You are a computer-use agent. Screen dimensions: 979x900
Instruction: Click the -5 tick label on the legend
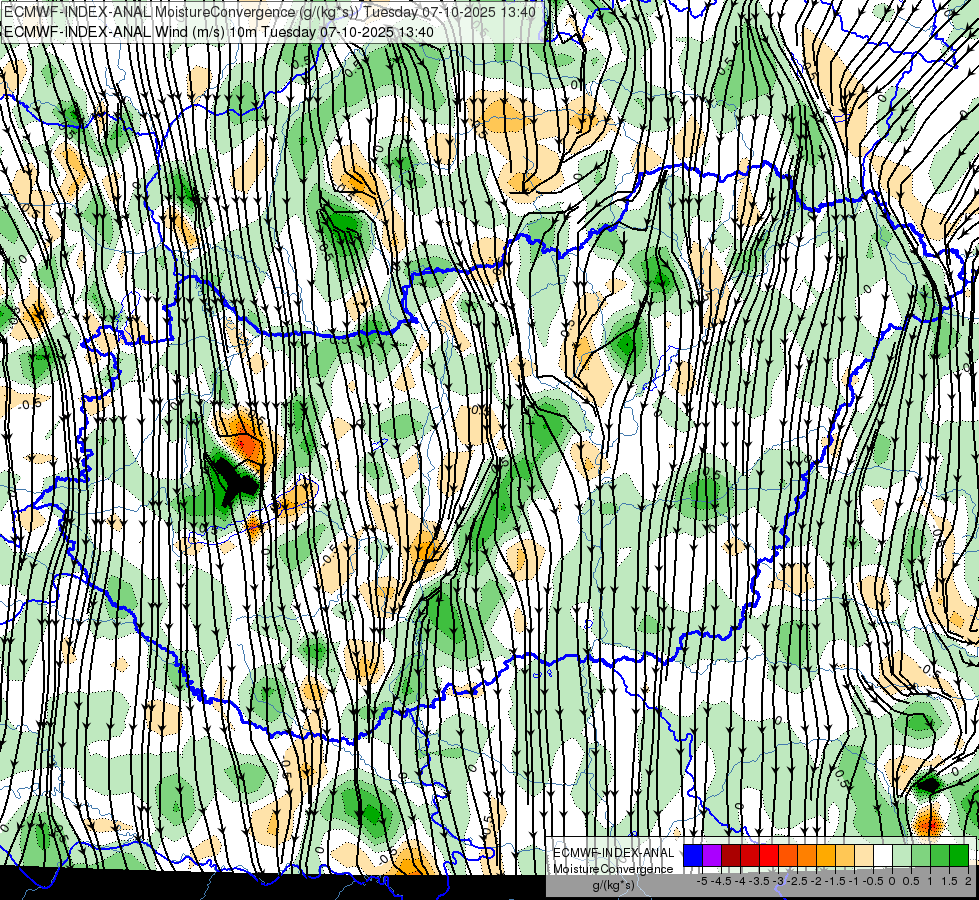[702, 881]
